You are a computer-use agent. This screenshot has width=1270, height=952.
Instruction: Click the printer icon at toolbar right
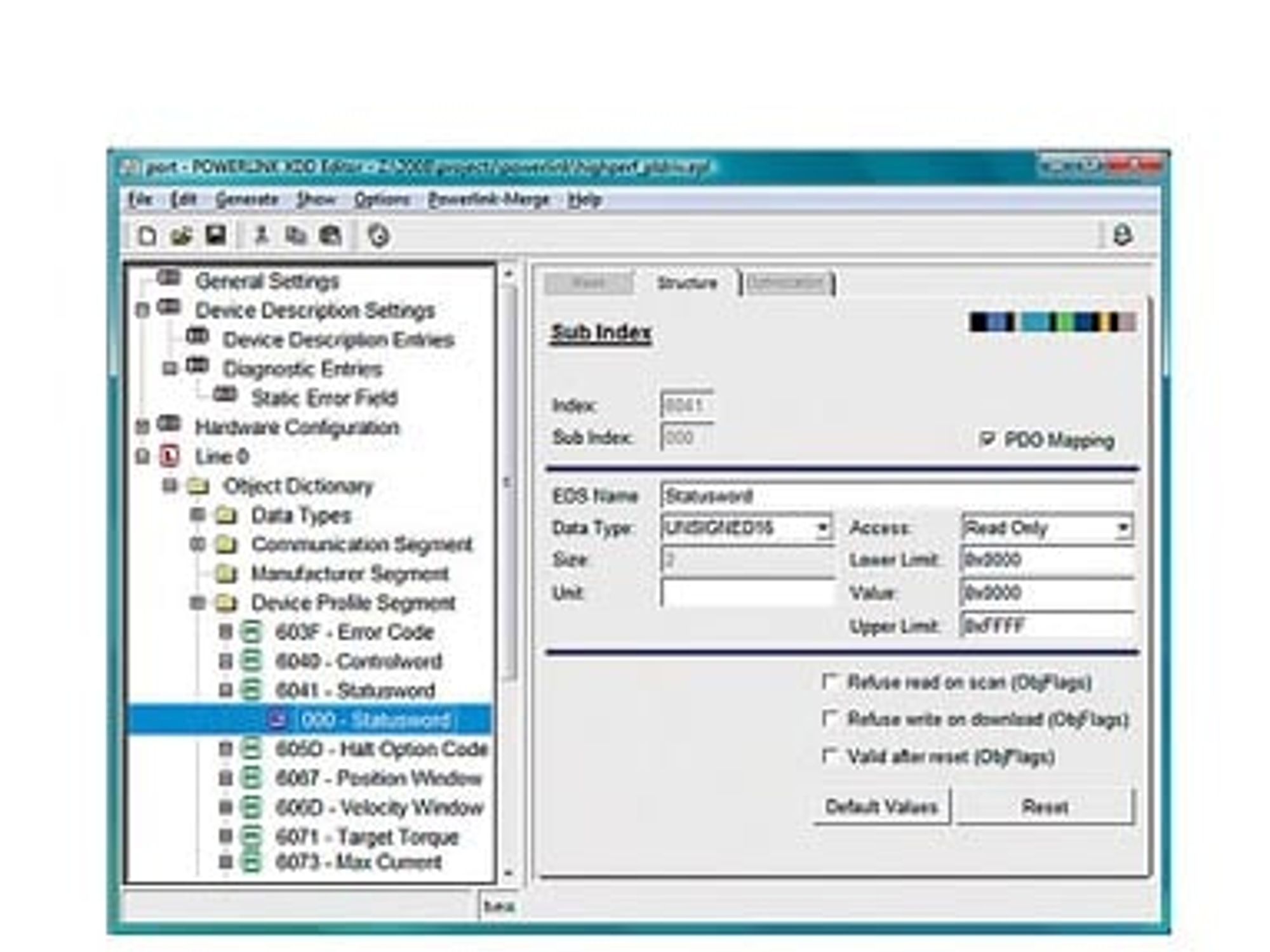click(x=1122, y=235)
